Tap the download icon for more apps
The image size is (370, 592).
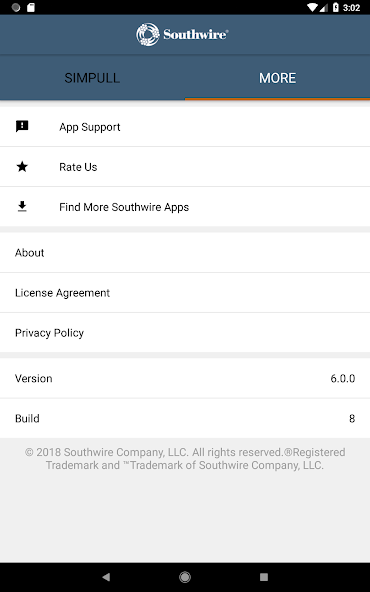(x=22, y=207)
